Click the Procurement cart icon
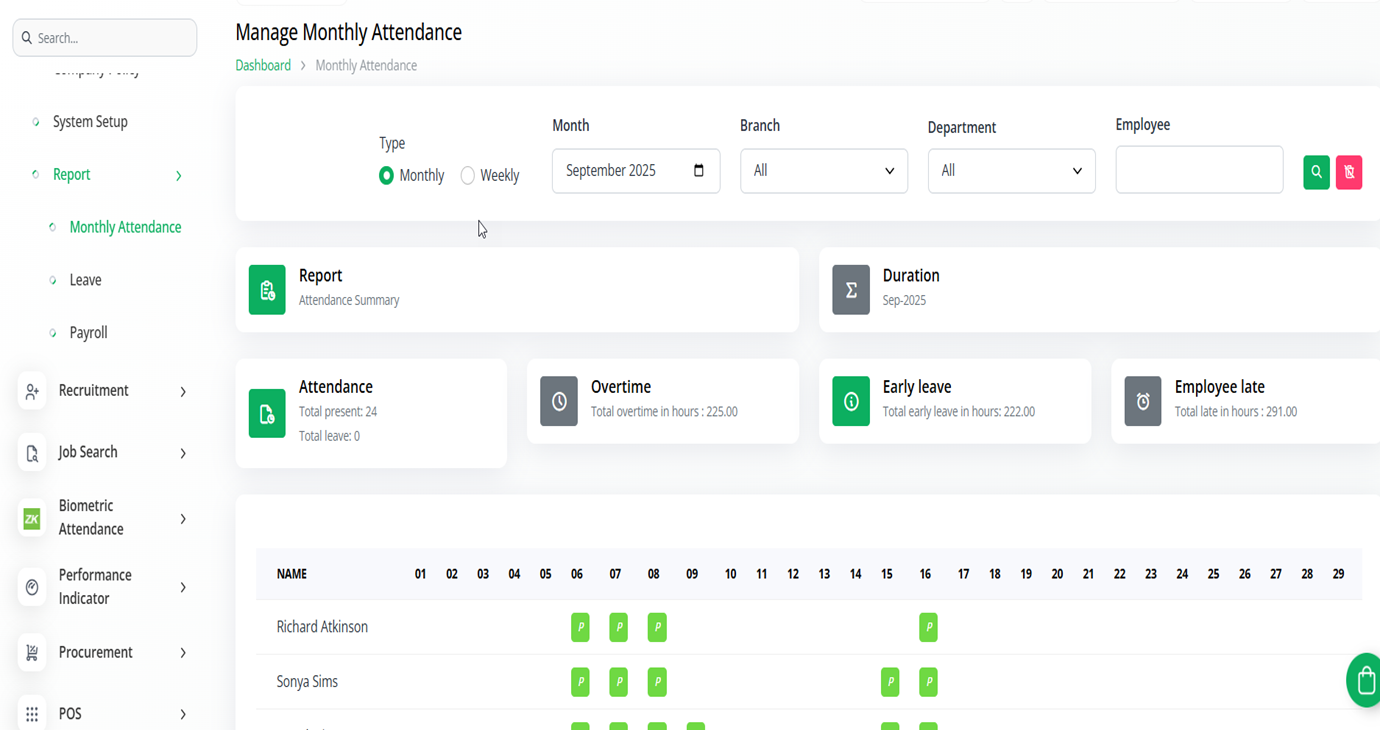This screenshot has width=1380, height=730. tap(32, 653)
